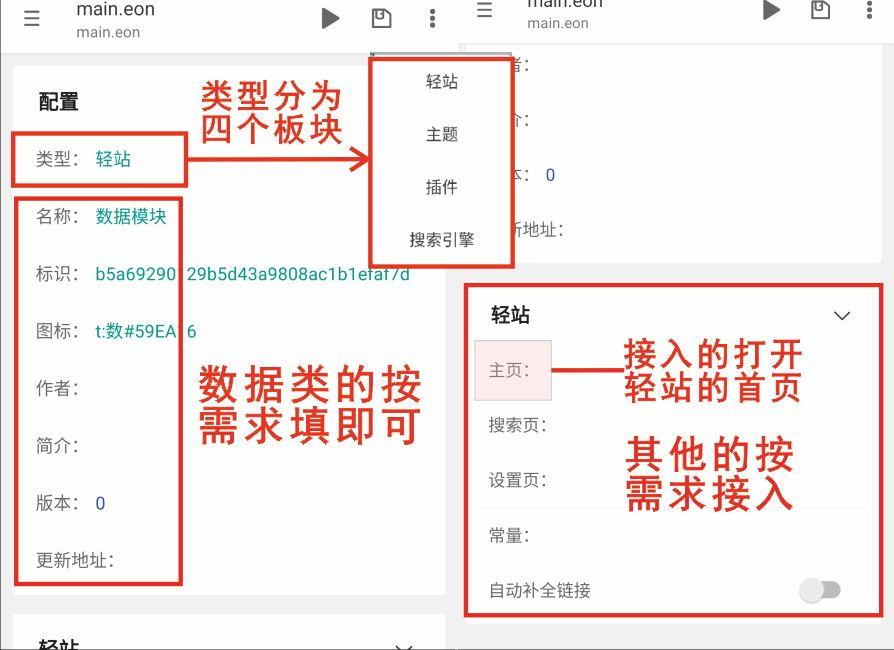Tap the 主页 input field
The width and height of the screenshot is (894, 650).
click(513, 369)
